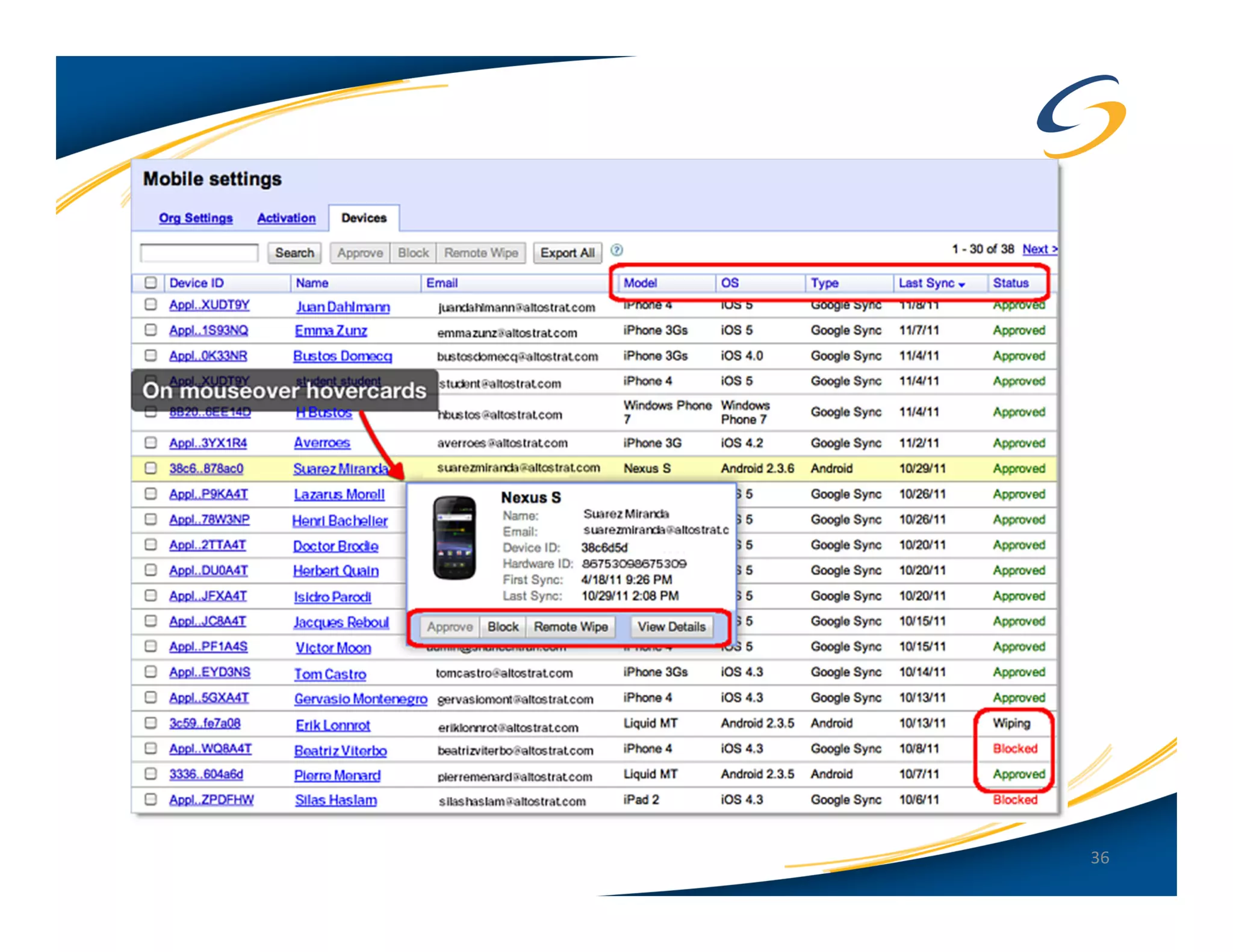Viewport: 1233px width, 952px height.
Task: Go to the Next page link
Action: tap(1039, 249)
